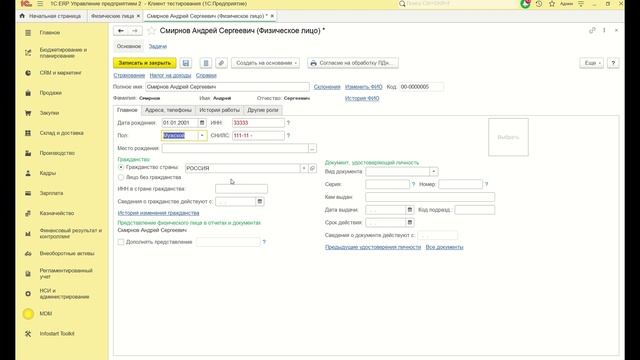Select Лицо без гражданства radio button

[x=121, y=177]
